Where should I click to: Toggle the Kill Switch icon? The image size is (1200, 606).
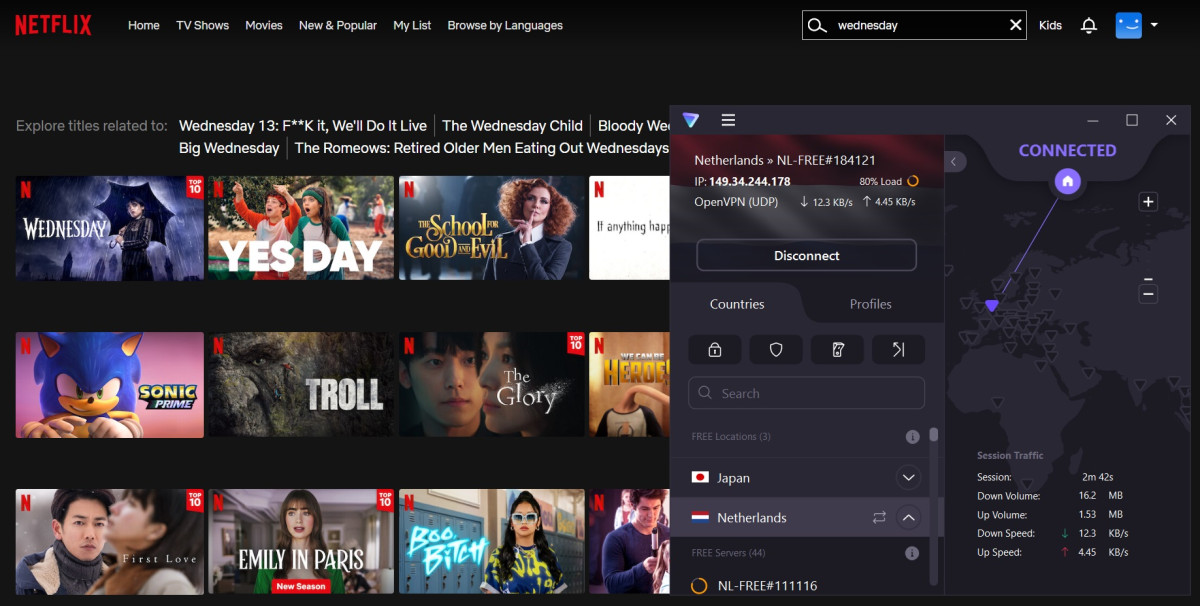click(837, 349)
